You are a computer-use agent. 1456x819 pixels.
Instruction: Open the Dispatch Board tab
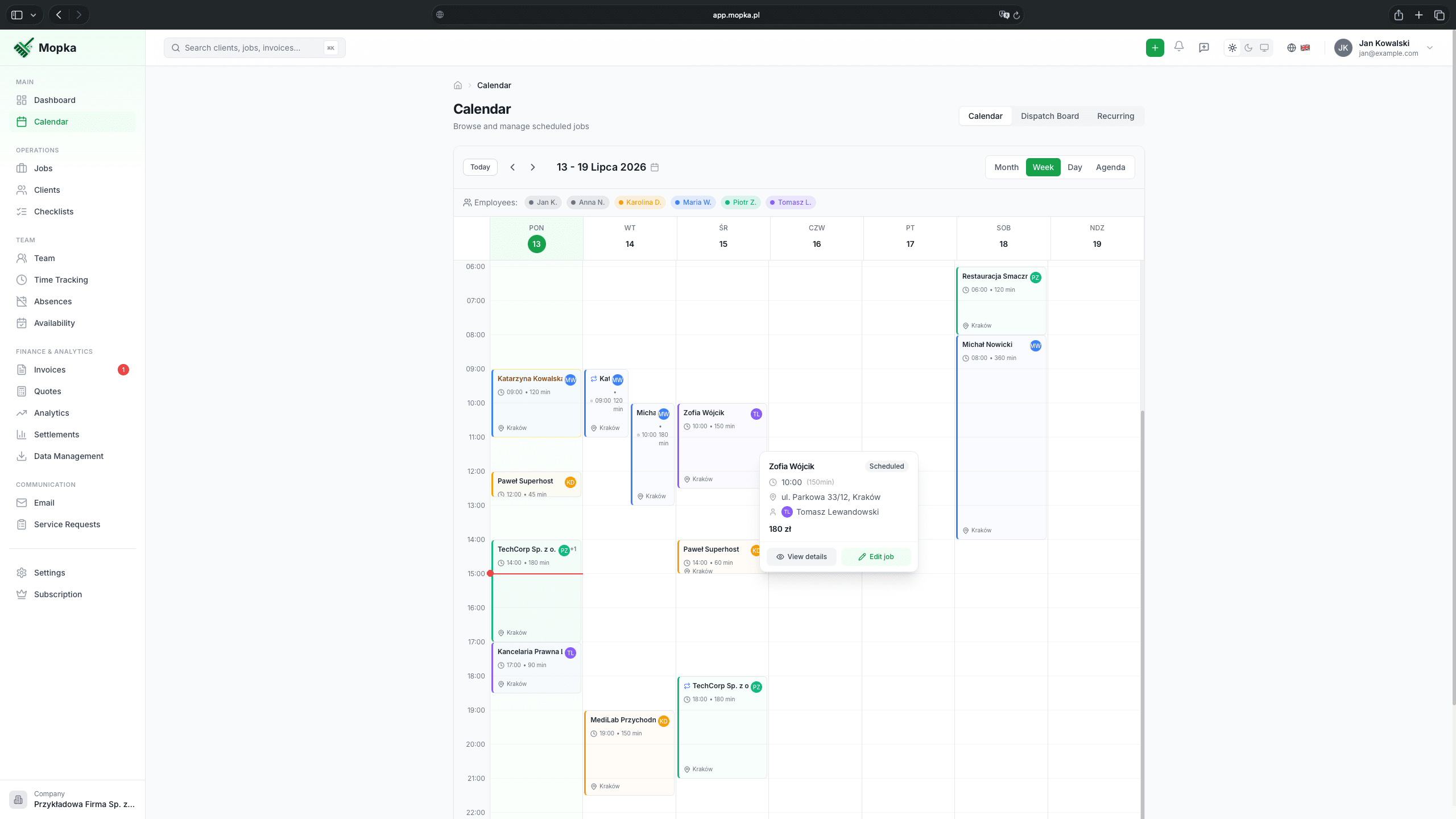click(x=1049, y=116)
